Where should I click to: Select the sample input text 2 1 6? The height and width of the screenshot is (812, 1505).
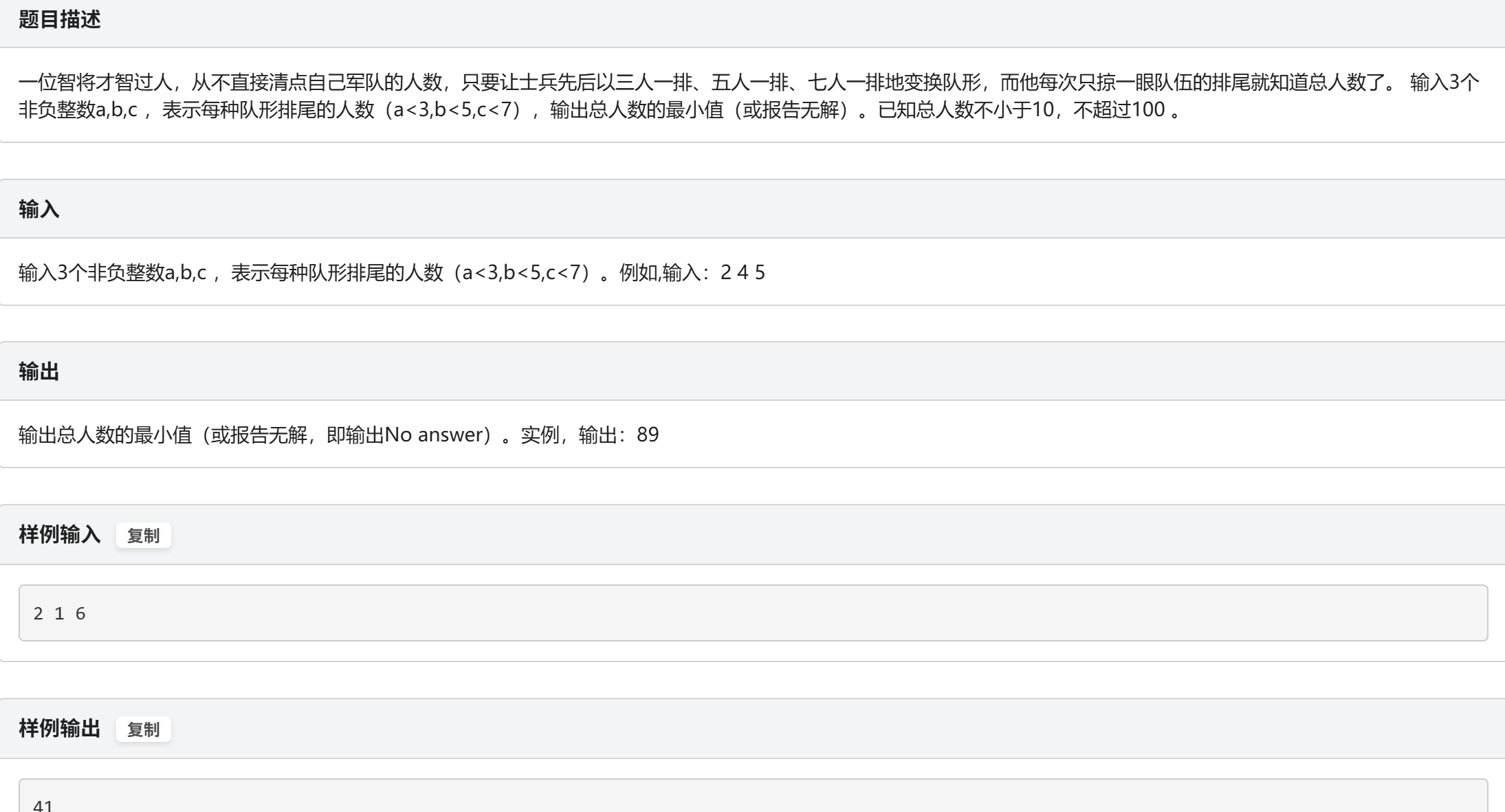click(58, 612)
